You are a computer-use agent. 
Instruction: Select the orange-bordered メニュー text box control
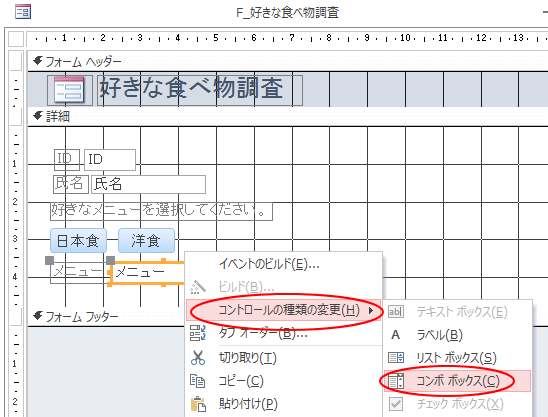pyautogui.click(x=147, y=273)
